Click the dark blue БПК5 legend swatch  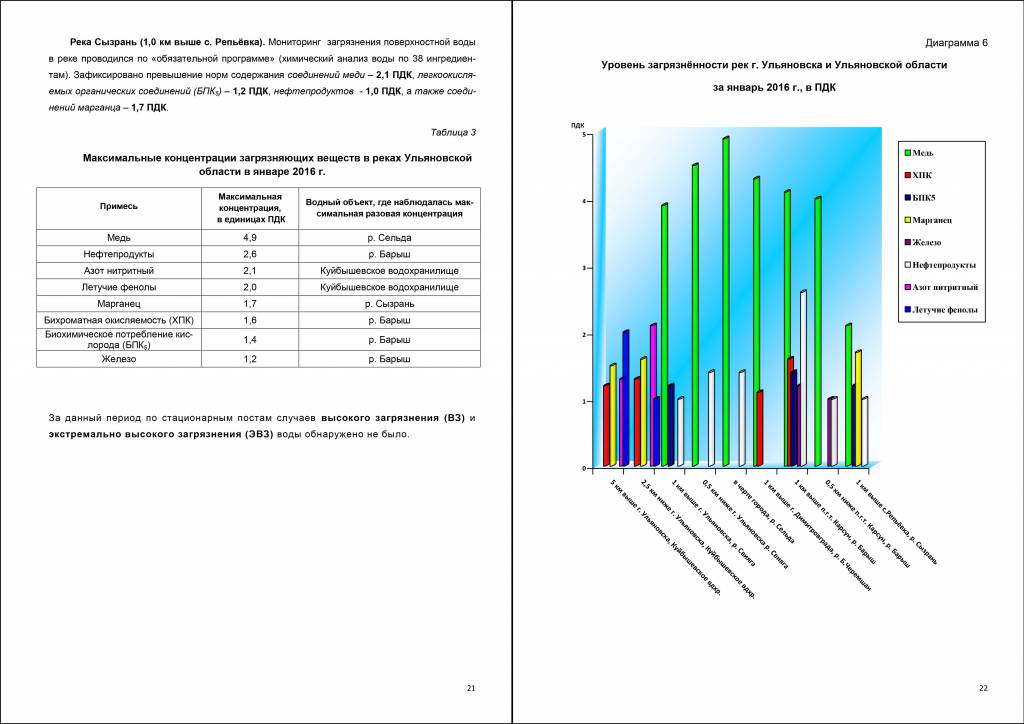click(x=908, y=197)
